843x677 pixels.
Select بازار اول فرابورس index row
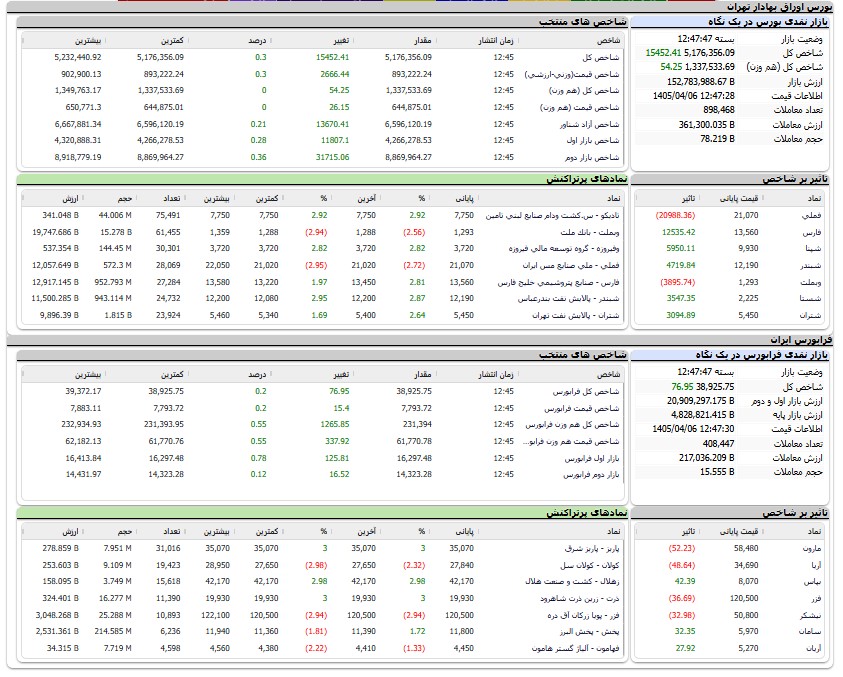tap(323, 459)
